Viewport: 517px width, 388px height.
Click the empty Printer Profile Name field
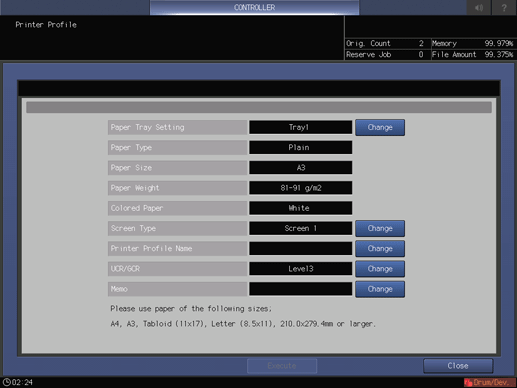click(x=300, y=249)
